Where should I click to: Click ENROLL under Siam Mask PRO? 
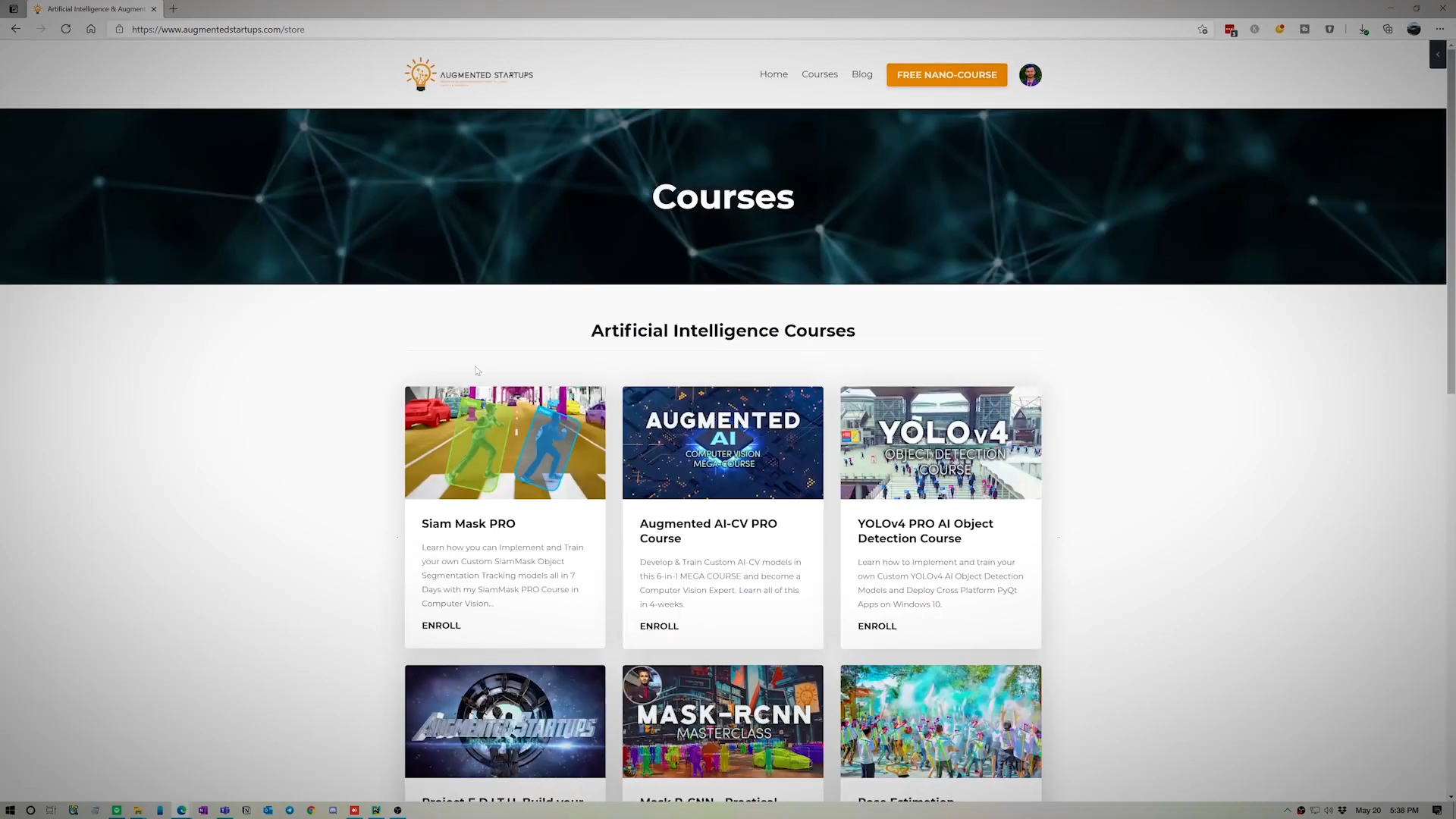pos(441,626)
